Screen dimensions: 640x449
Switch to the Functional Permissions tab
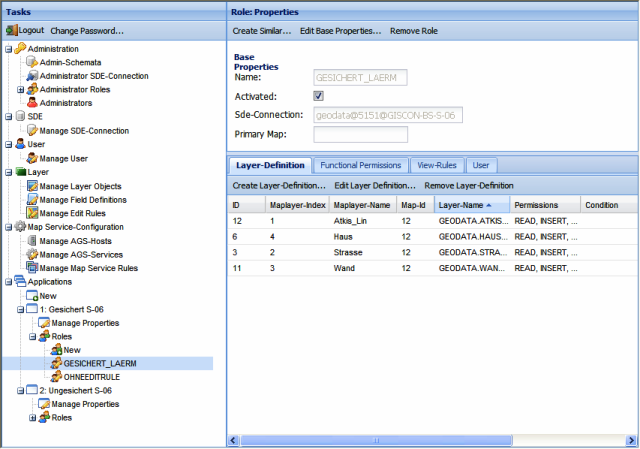click(x=361, y=165)
